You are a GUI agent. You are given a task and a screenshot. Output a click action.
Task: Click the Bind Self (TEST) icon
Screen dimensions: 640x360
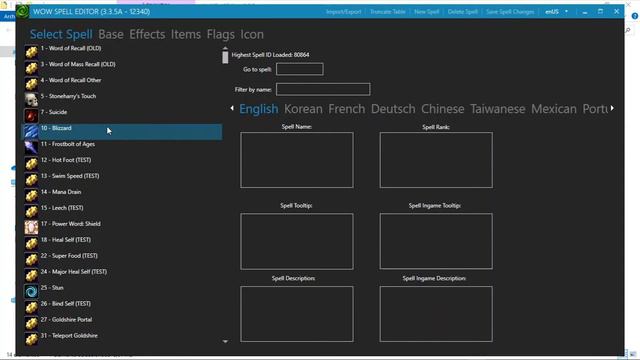point(31,307)
